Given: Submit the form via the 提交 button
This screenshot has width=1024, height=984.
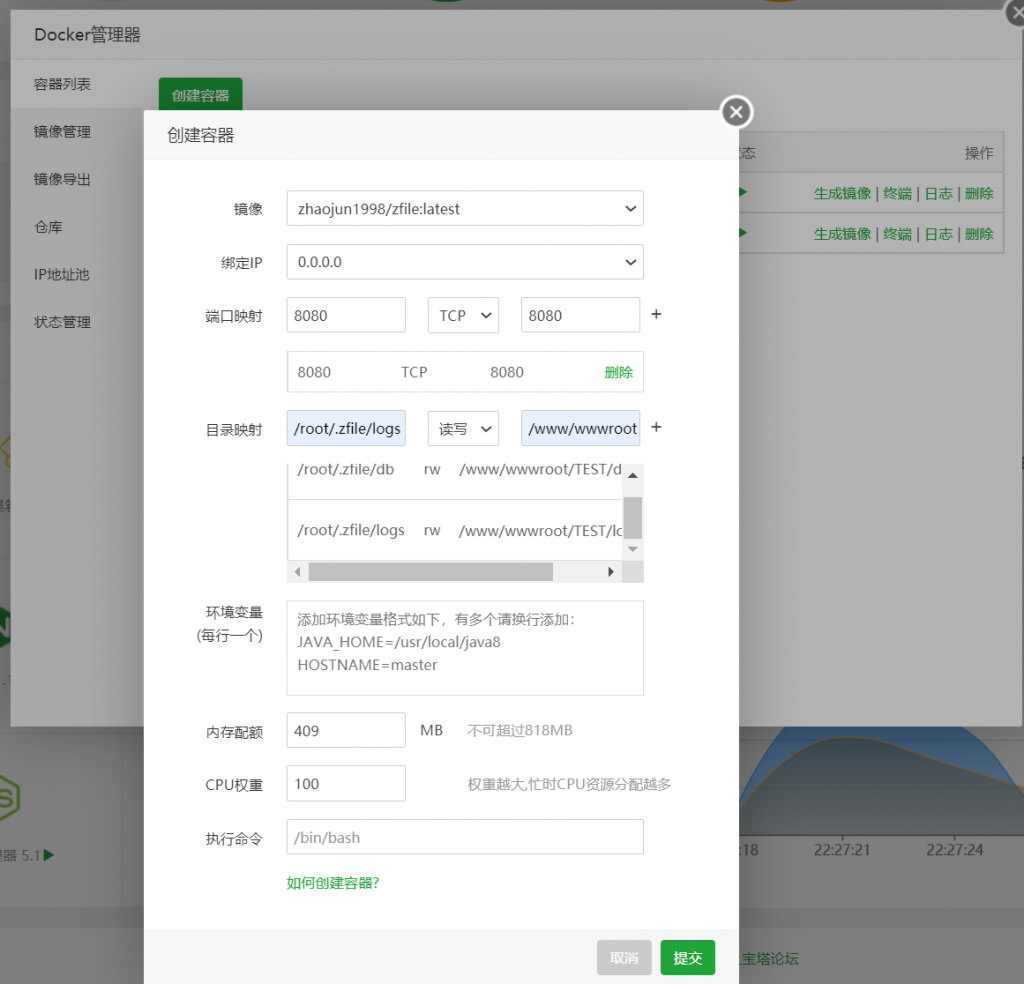Looking at the screenshot, I should [687, 957].
